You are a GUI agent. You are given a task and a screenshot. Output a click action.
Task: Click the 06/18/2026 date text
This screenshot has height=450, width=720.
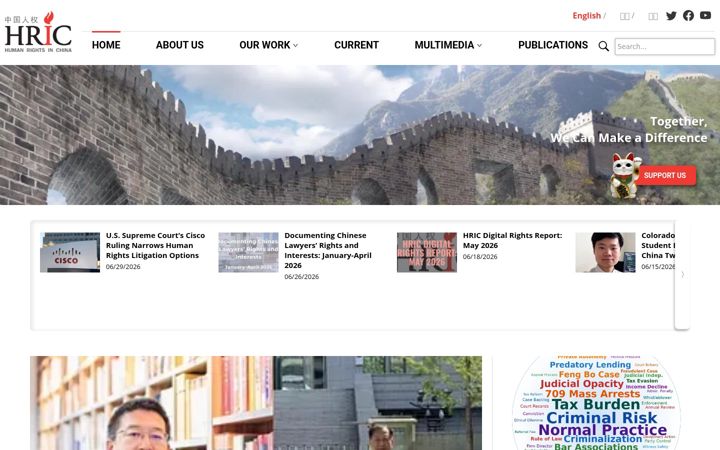480,257
